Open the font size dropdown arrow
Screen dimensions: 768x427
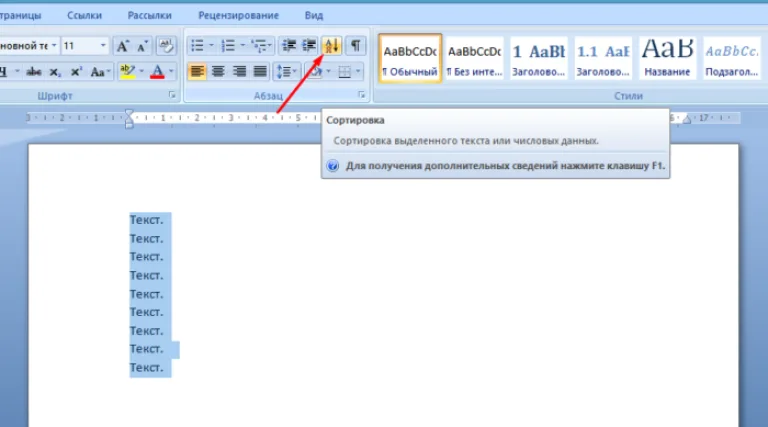pos(103,46)
